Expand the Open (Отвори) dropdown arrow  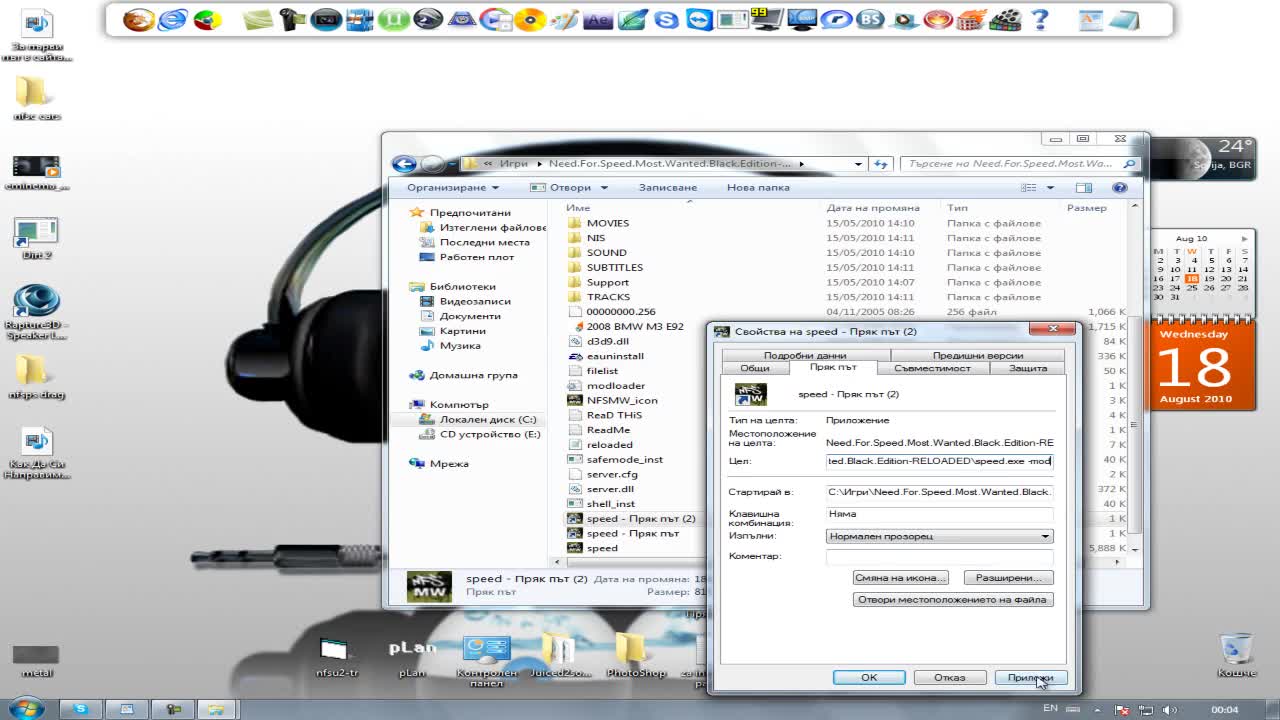[604, 187]
